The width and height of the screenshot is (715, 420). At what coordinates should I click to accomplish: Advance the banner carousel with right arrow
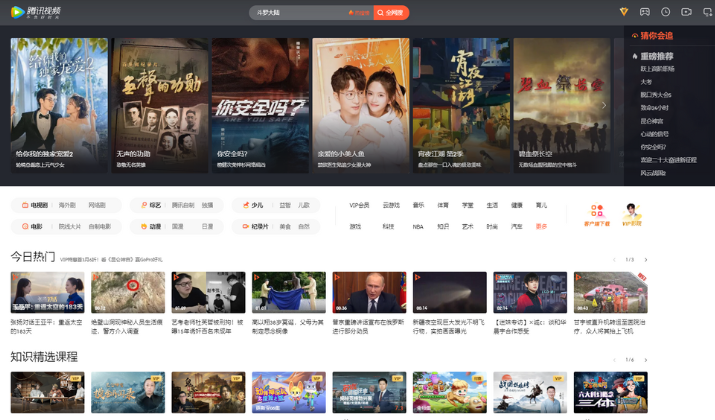click(x=604, y=105)
